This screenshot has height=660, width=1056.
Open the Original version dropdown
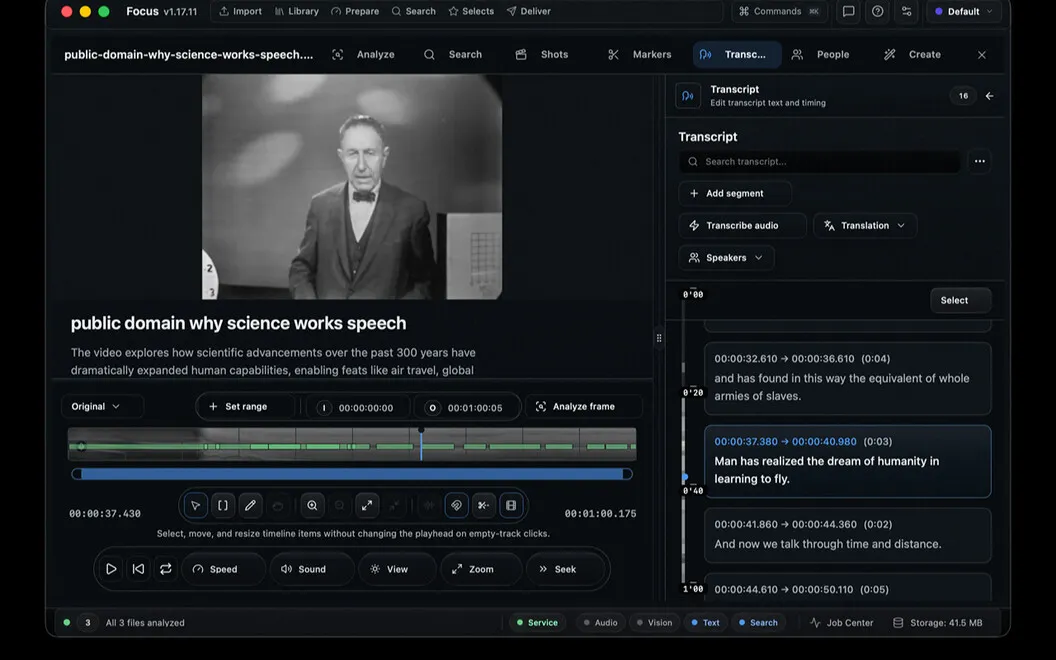[102, 407]
